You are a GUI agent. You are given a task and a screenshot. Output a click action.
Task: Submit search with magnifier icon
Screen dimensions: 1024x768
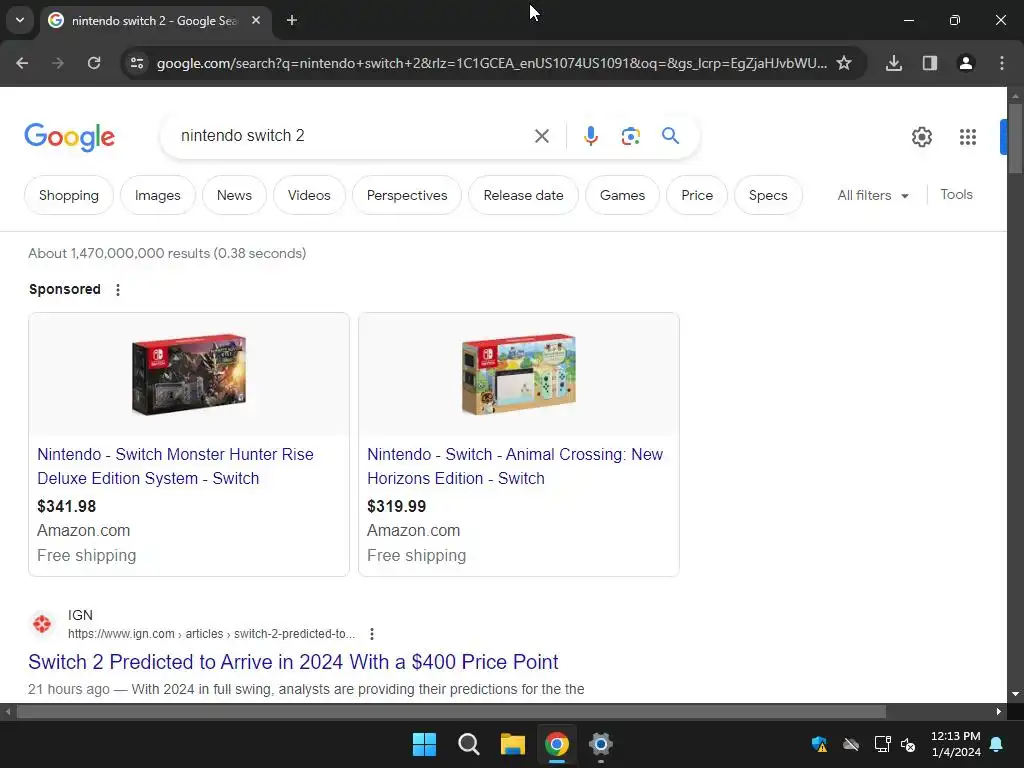tap(671, 136)
